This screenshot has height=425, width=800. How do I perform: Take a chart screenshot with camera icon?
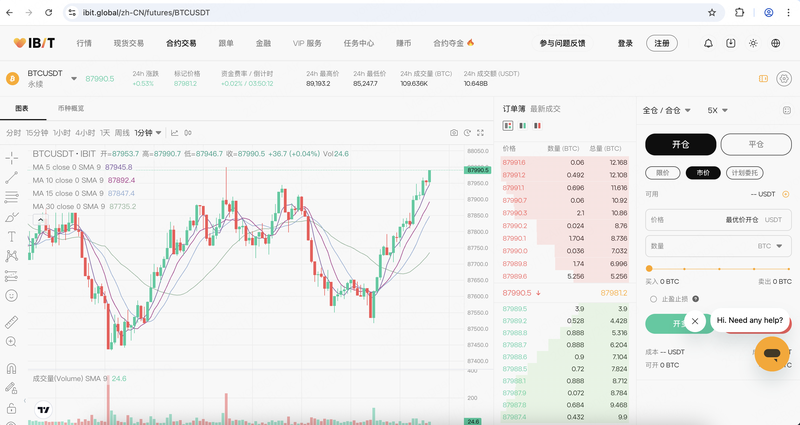pyautogui.click(x=454, y=133)
